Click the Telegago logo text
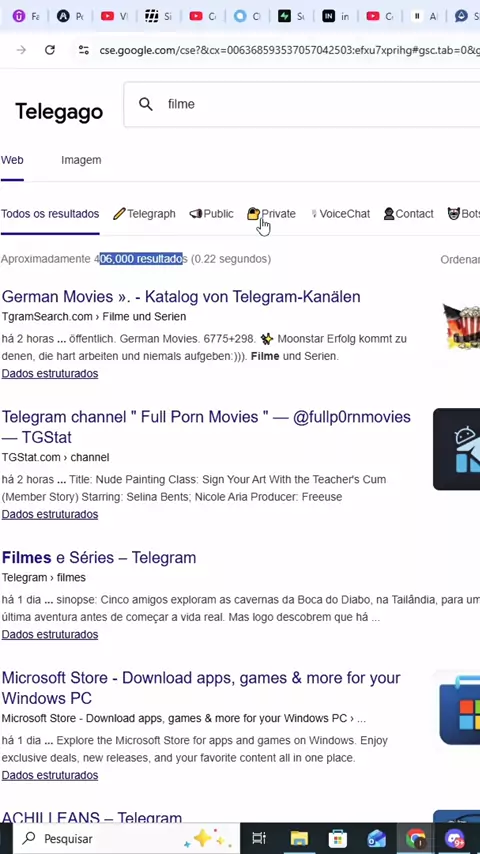Image resolution: width=480 pixels, height=854 pixels. click(x=59, y=112)
